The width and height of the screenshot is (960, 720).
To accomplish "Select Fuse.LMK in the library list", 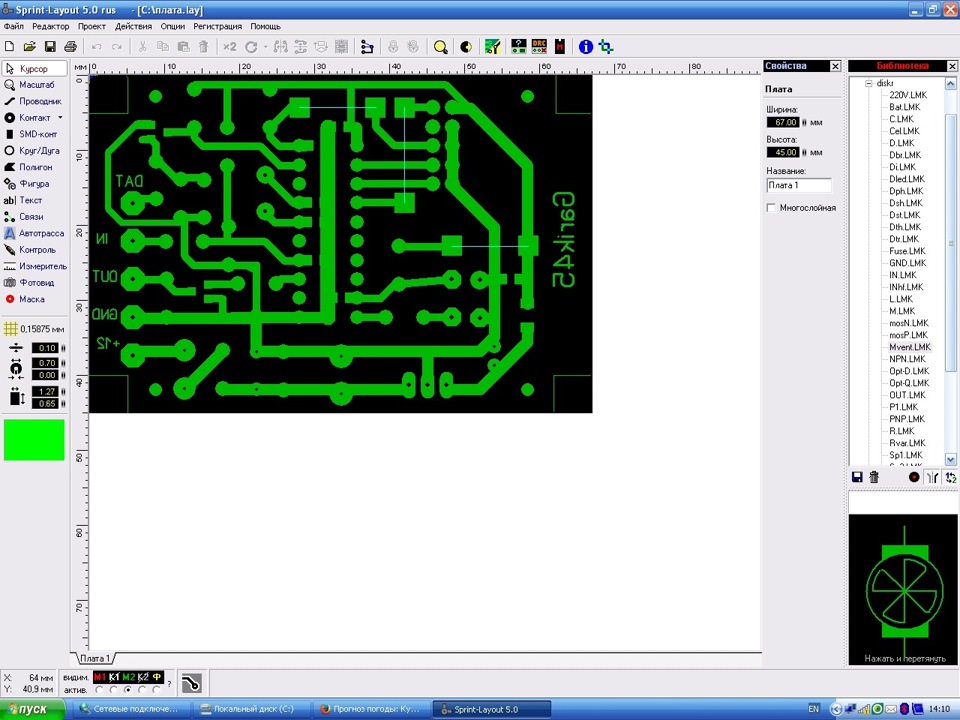I will 907,251.
